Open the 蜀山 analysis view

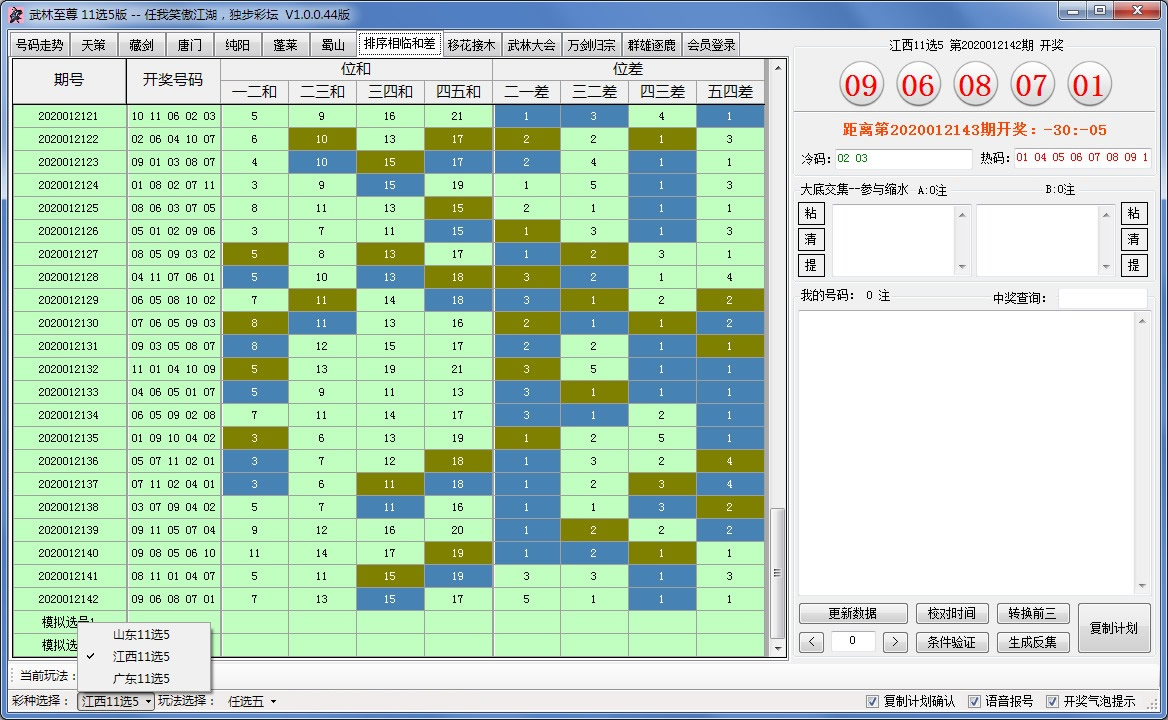point(330,44)
